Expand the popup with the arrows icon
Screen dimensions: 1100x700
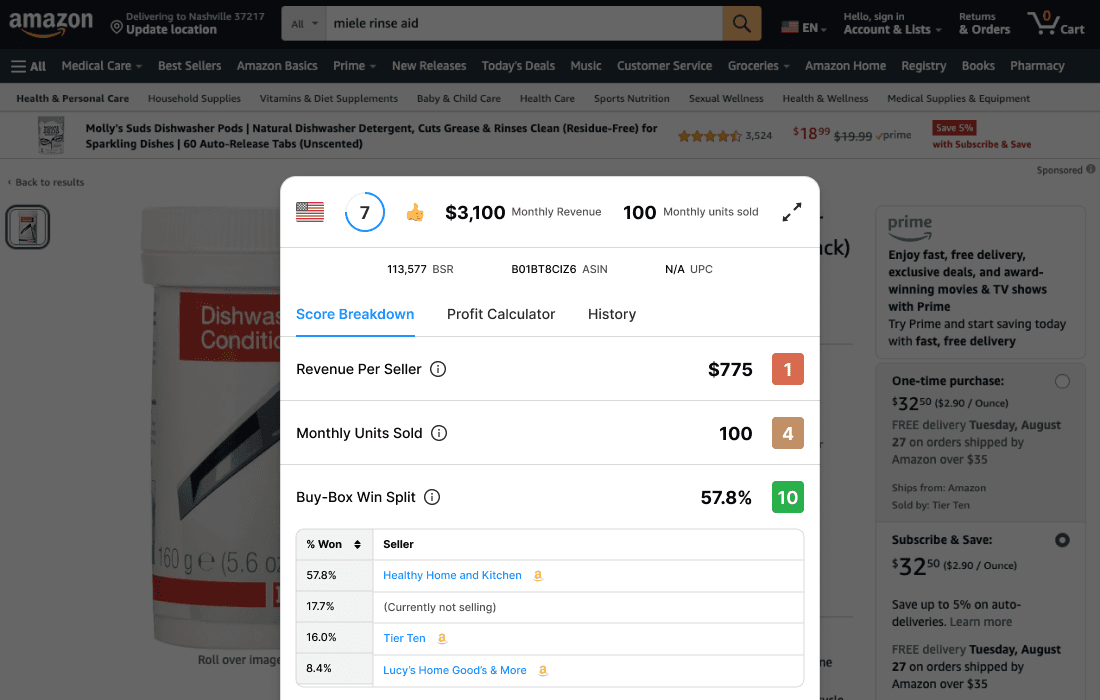[792, 212]
